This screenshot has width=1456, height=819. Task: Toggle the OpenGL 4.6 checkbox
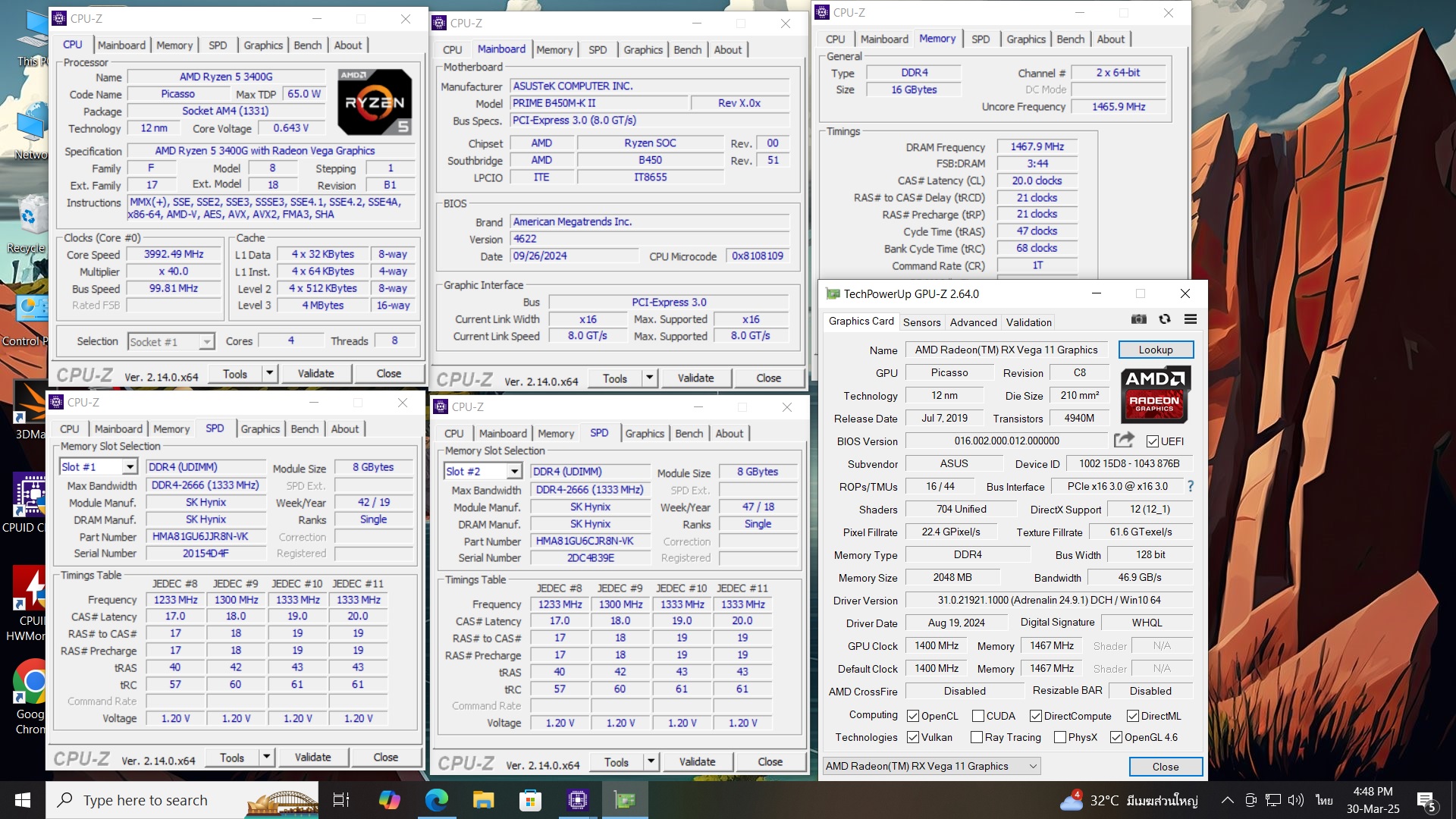tap(1116, 737)
